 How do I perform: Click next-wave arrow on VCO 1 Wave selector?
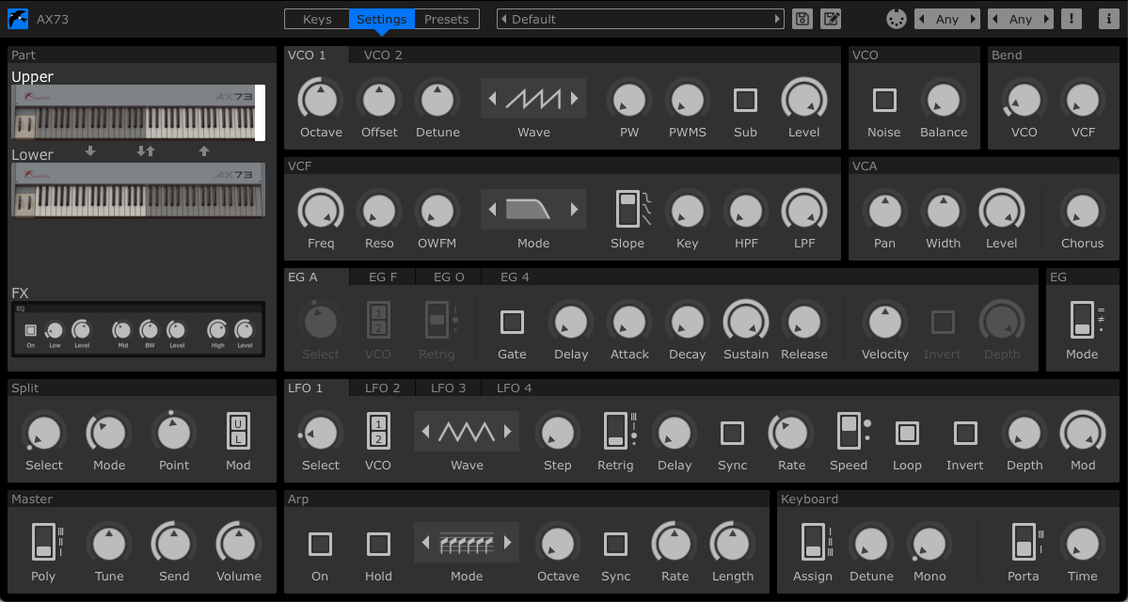pyautogui.click(x=572, y=100)
